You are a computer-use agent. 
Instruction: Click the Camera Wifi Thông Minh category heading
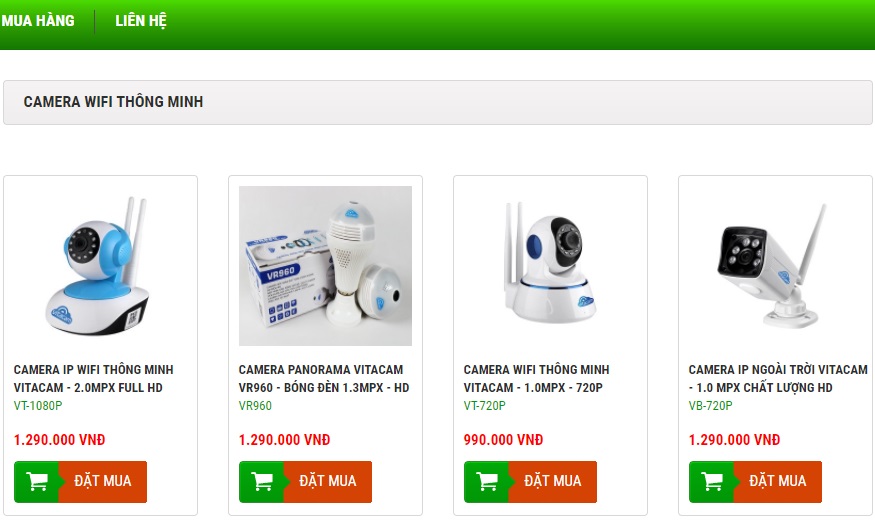click(113, 102)
